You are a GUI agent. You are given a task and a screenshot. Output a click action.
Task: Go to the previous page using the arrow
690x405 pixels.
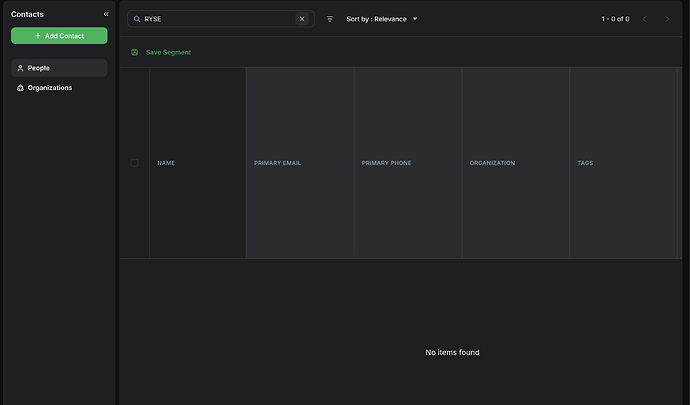click(x=645, y=19)
